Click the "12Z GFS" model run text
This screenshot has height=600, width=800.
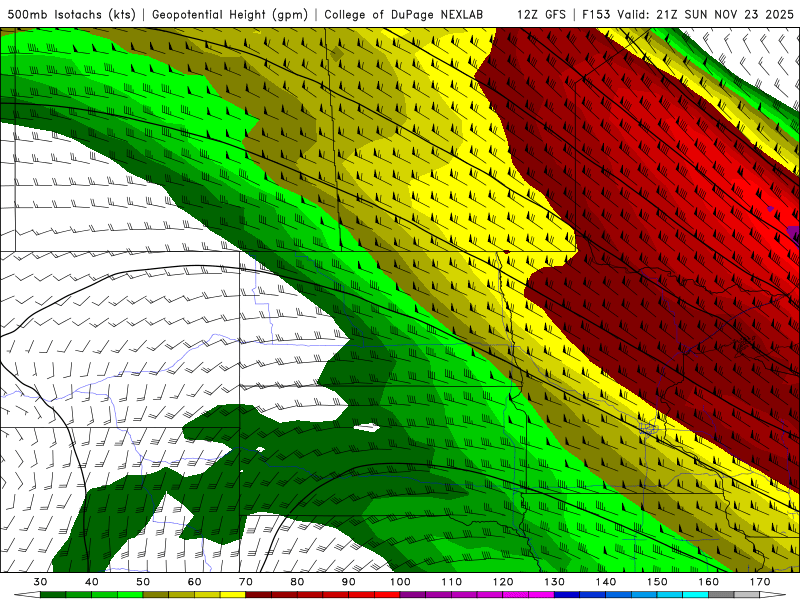click(x=541, y=14)
